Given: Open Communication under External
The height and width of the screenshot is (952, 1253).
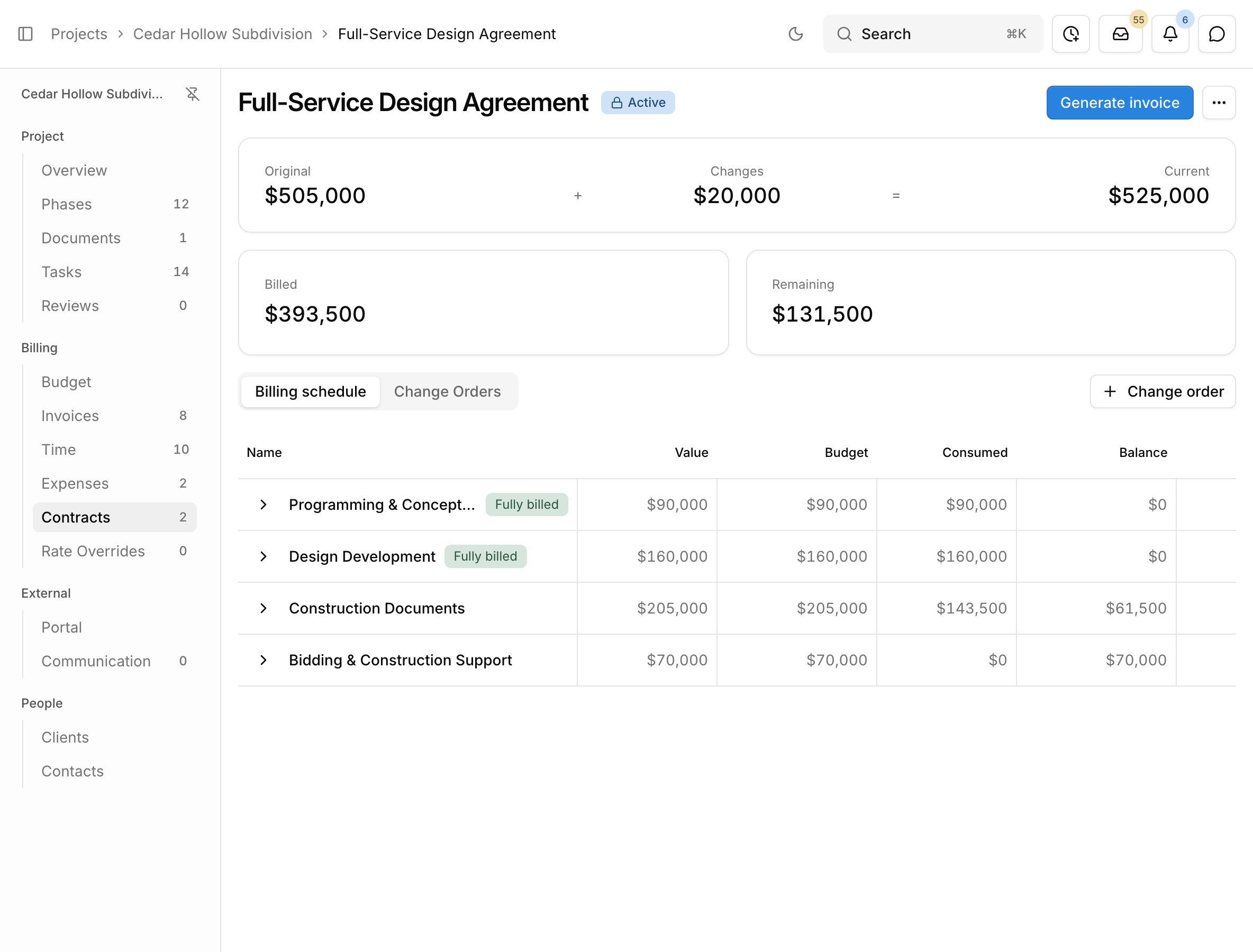Looking at the screenshot, I should tap(114, 661).
